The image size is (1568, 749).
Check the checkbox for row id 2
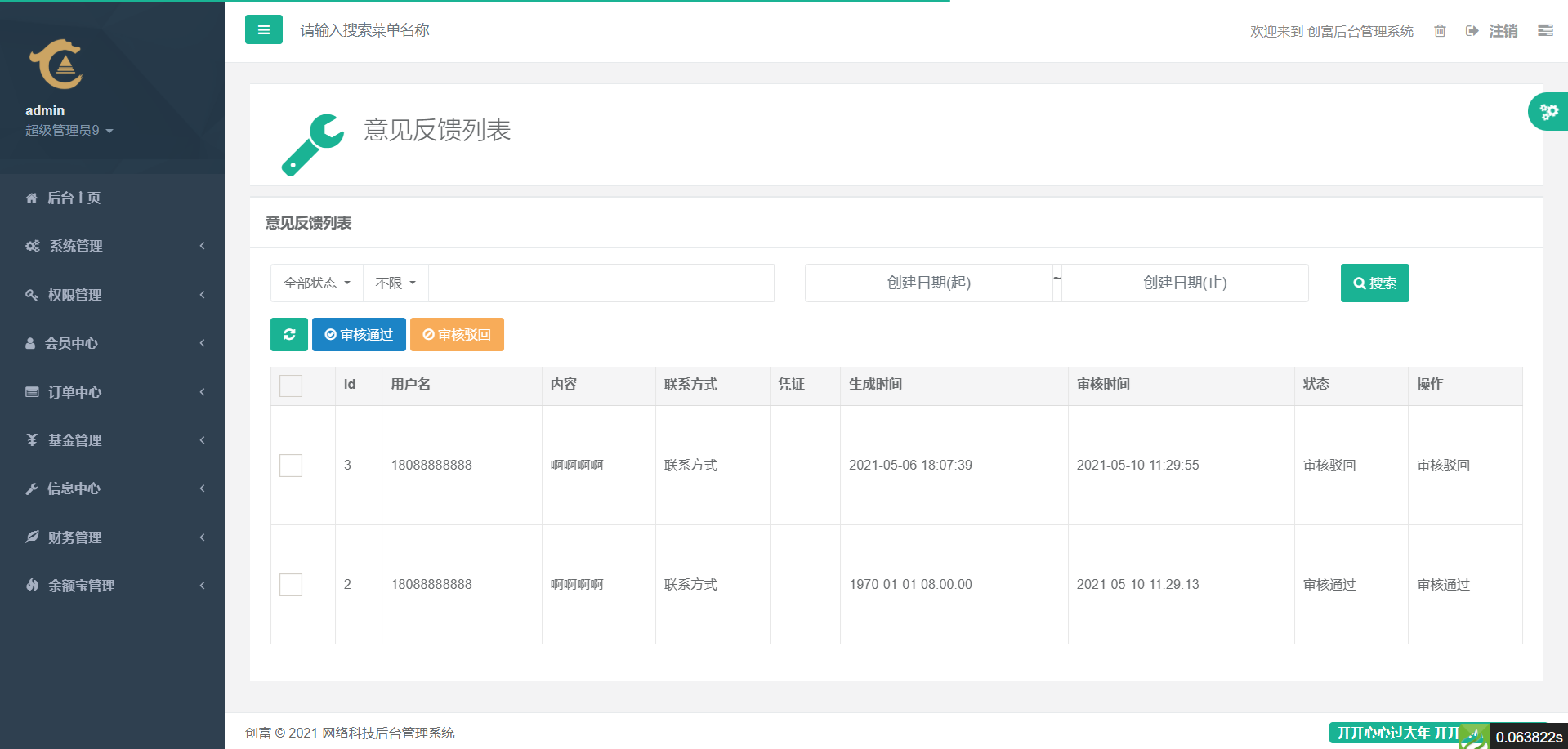tap(291, 585)
